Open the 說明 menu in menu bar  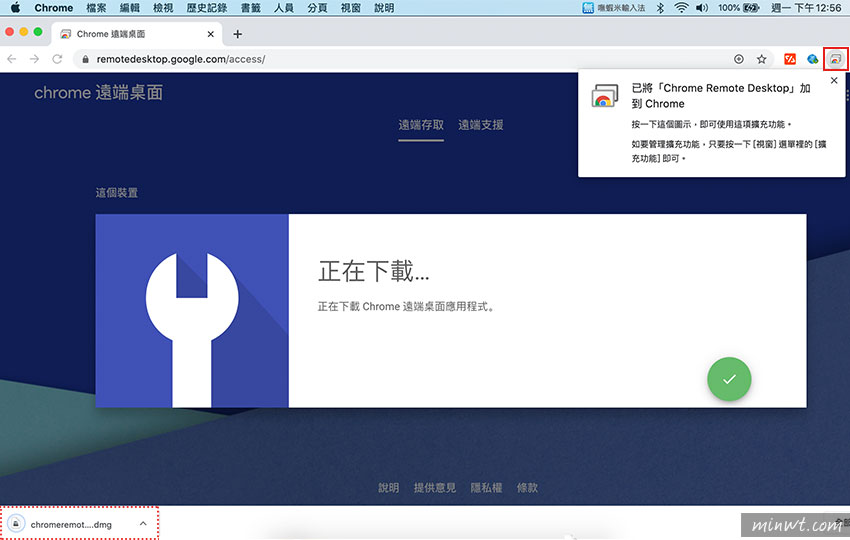coord(384,8)
